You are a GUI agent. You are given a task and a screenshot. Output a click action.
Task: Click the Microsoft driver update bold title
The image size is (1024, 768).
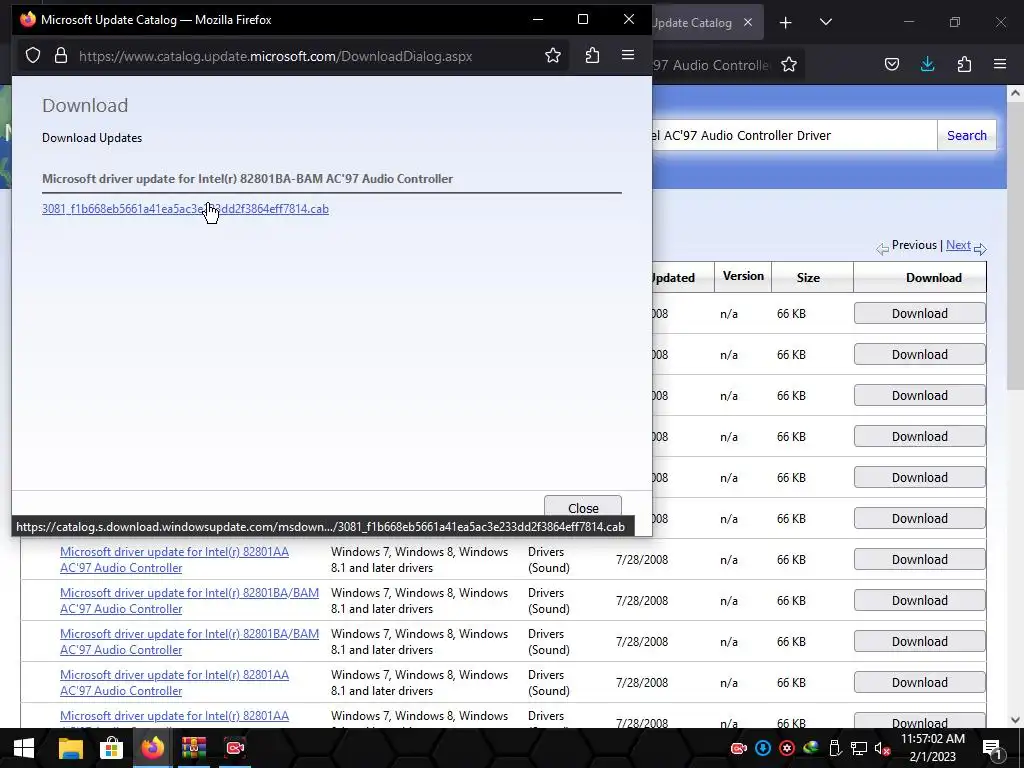pos(248,179)
